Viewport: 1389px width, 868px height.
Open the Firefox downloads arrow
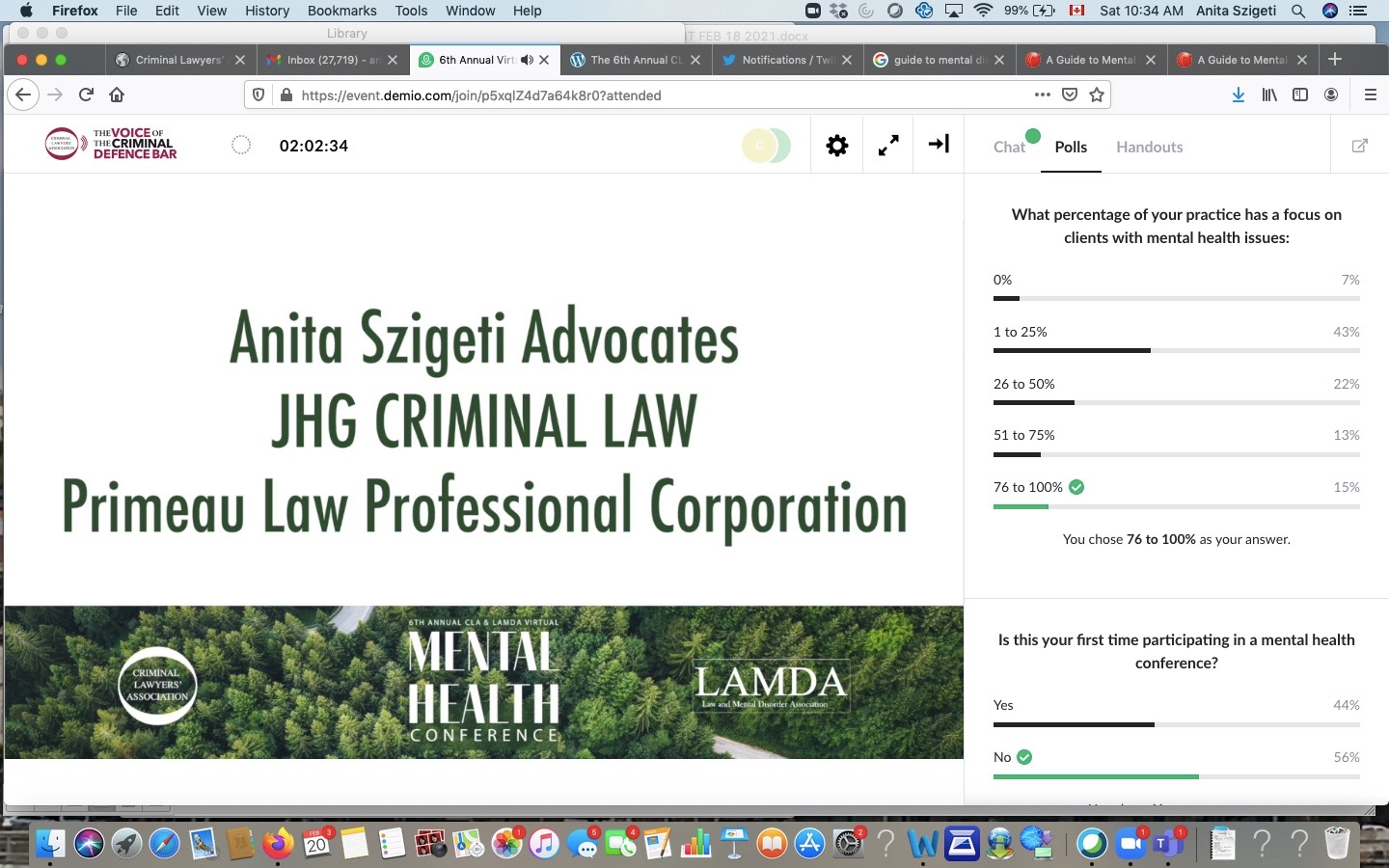pyautogui.click(x=1239, y=95)
